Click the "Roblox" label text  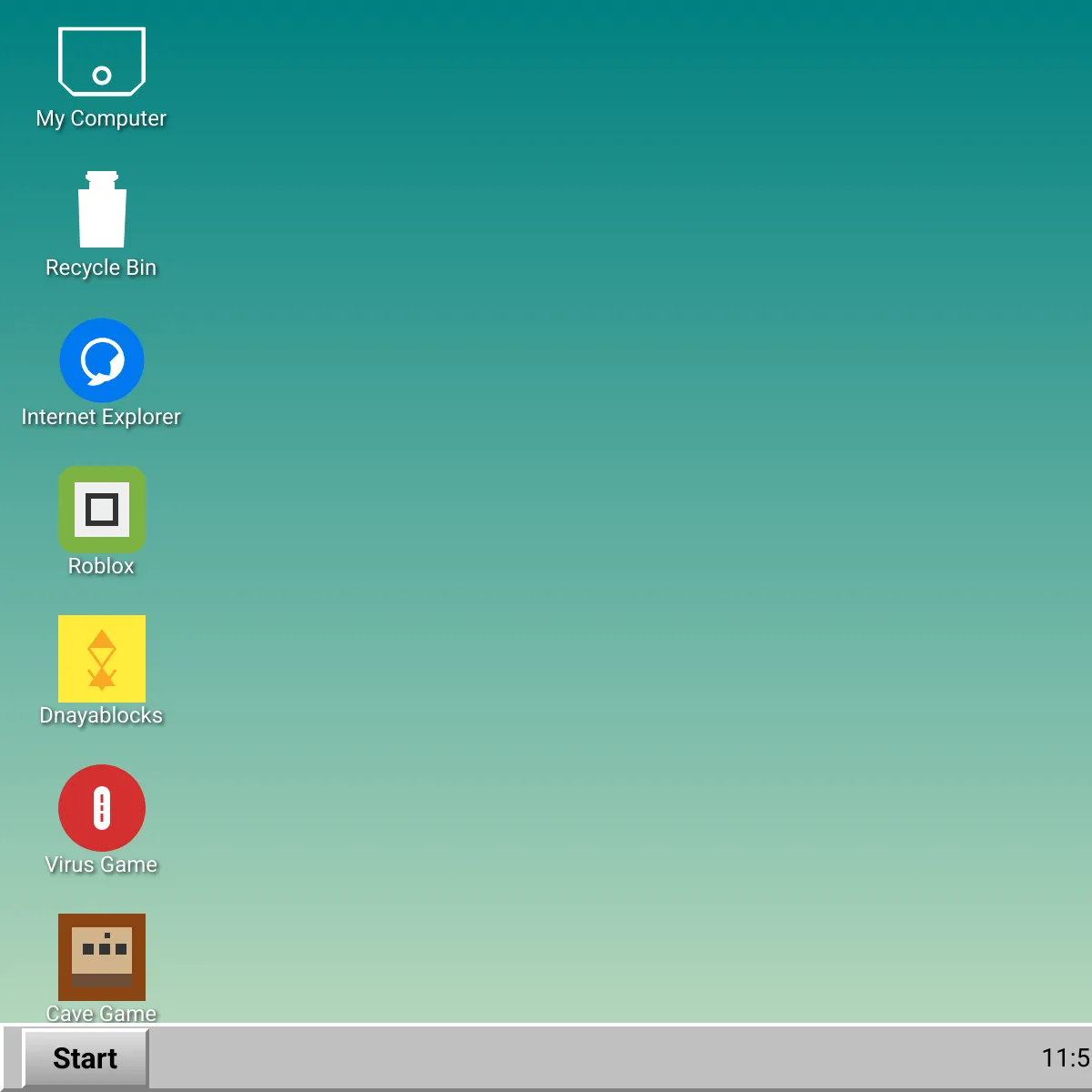tap(101, 566)
